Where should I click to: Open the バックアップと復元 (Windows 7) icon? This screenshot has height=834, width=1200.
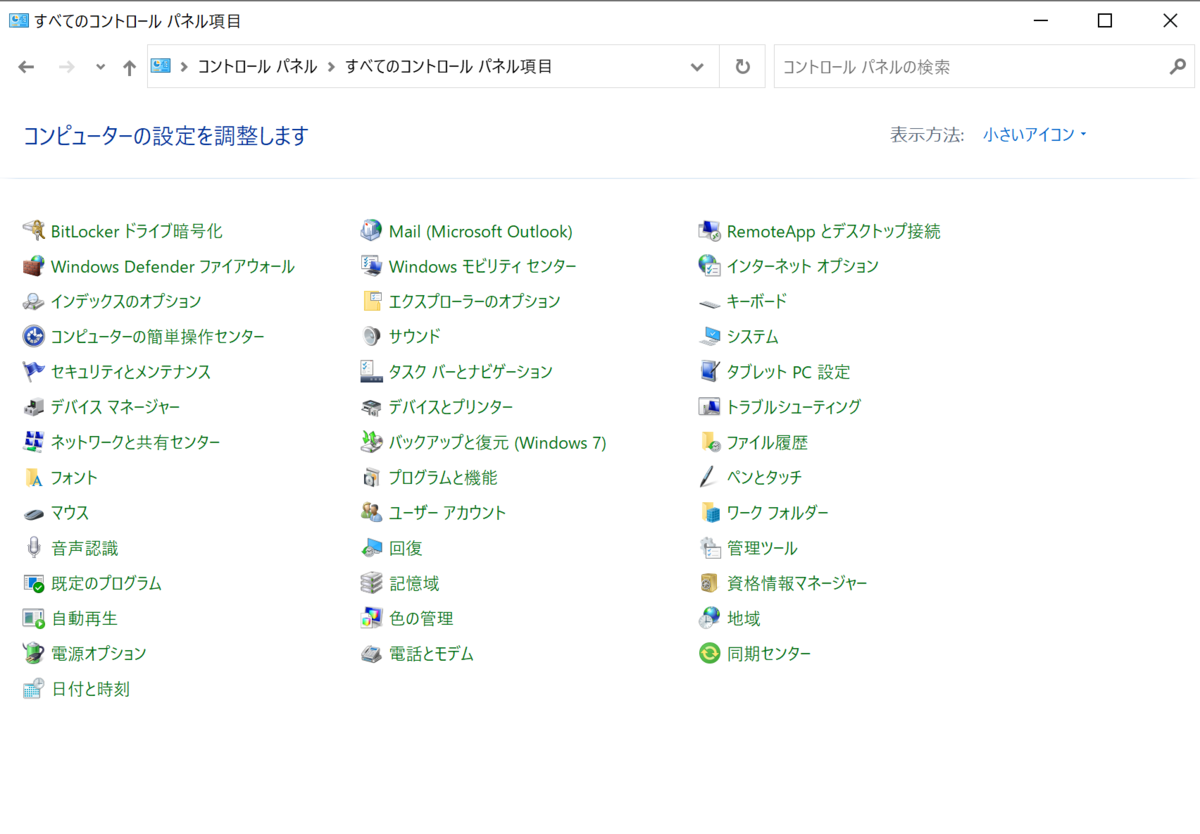[372, 442]
